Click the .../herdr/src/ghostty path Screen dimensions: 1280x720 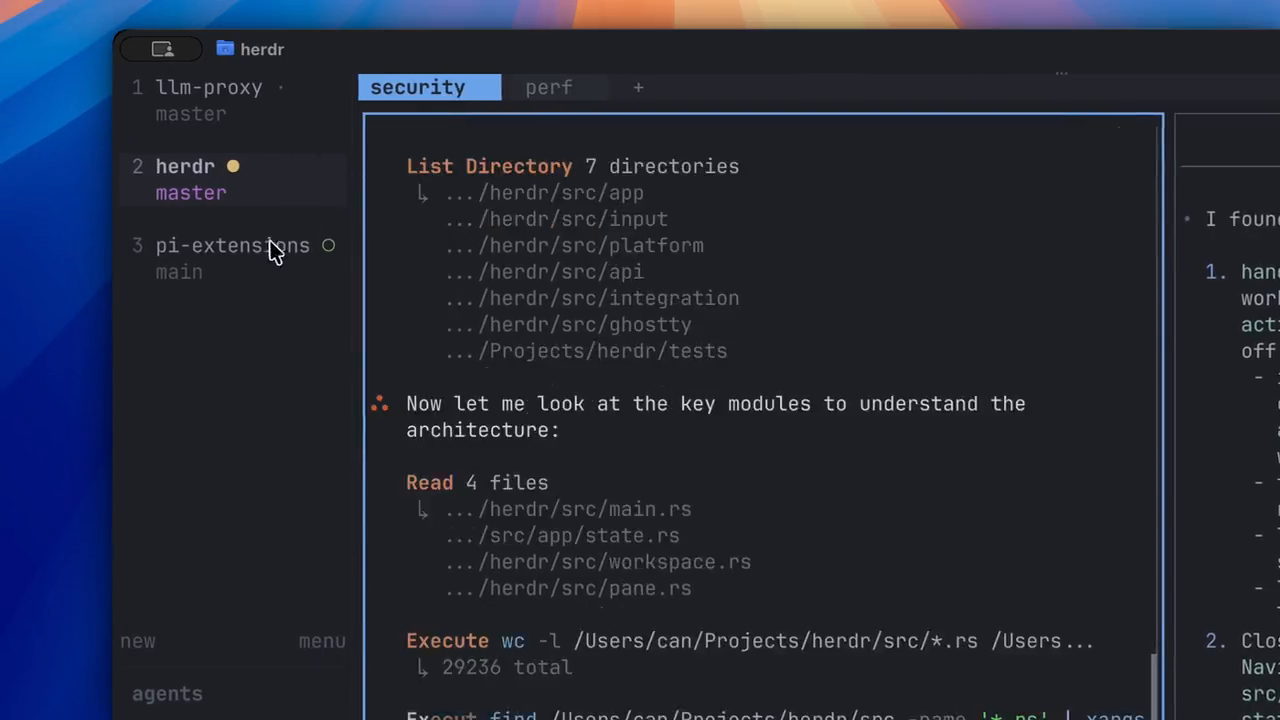569,325
